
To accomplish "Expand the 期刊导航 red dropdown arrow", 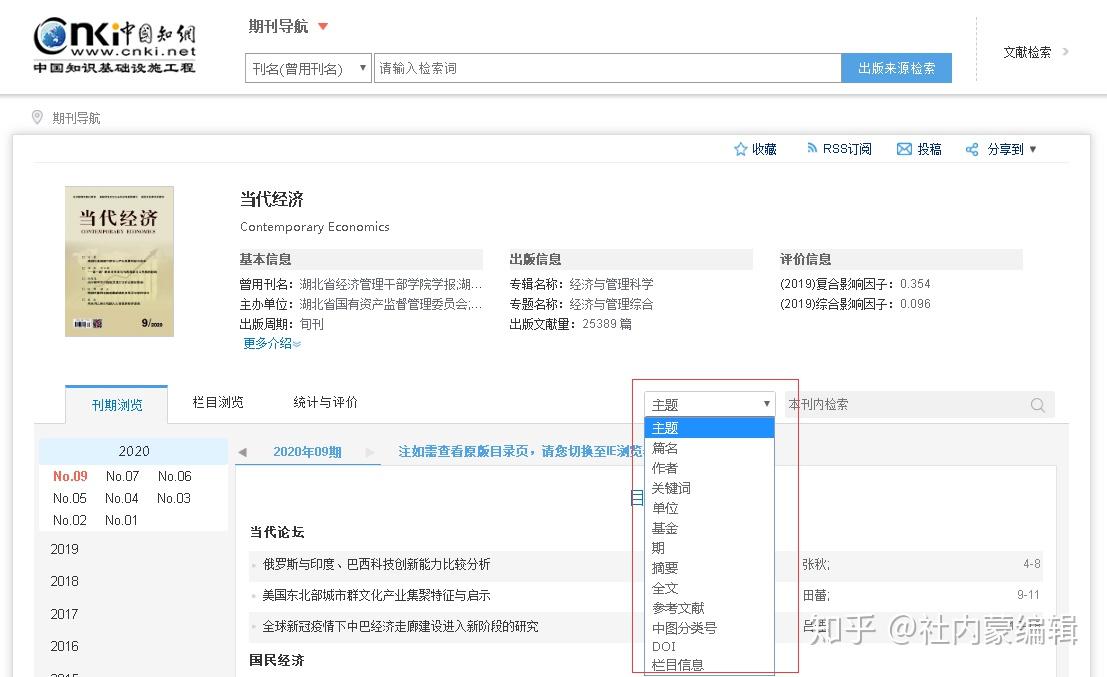I will (x=324, y=27).
